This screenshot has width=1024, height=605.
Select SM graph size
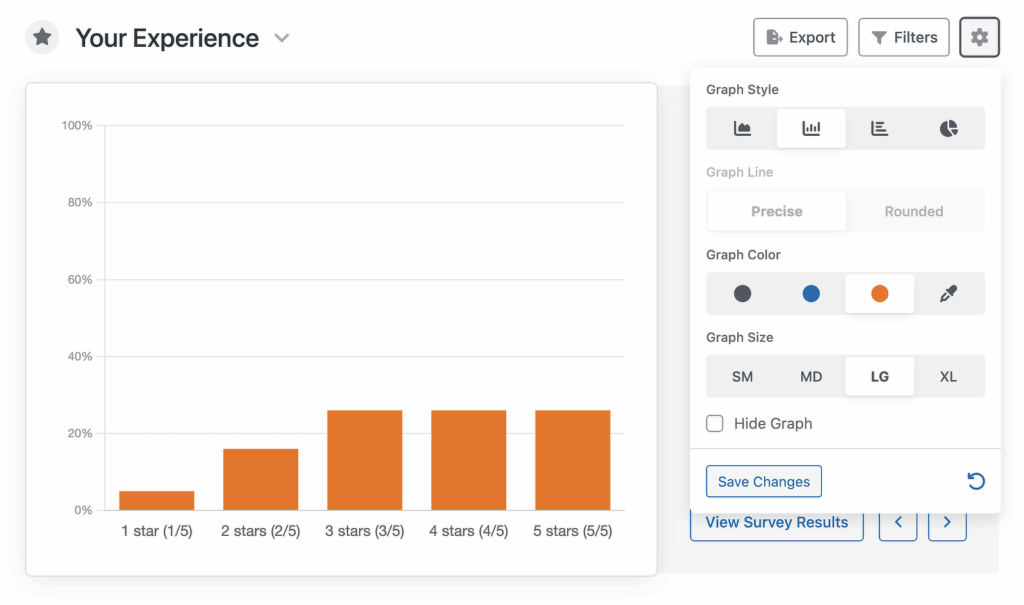coord(741,376)
